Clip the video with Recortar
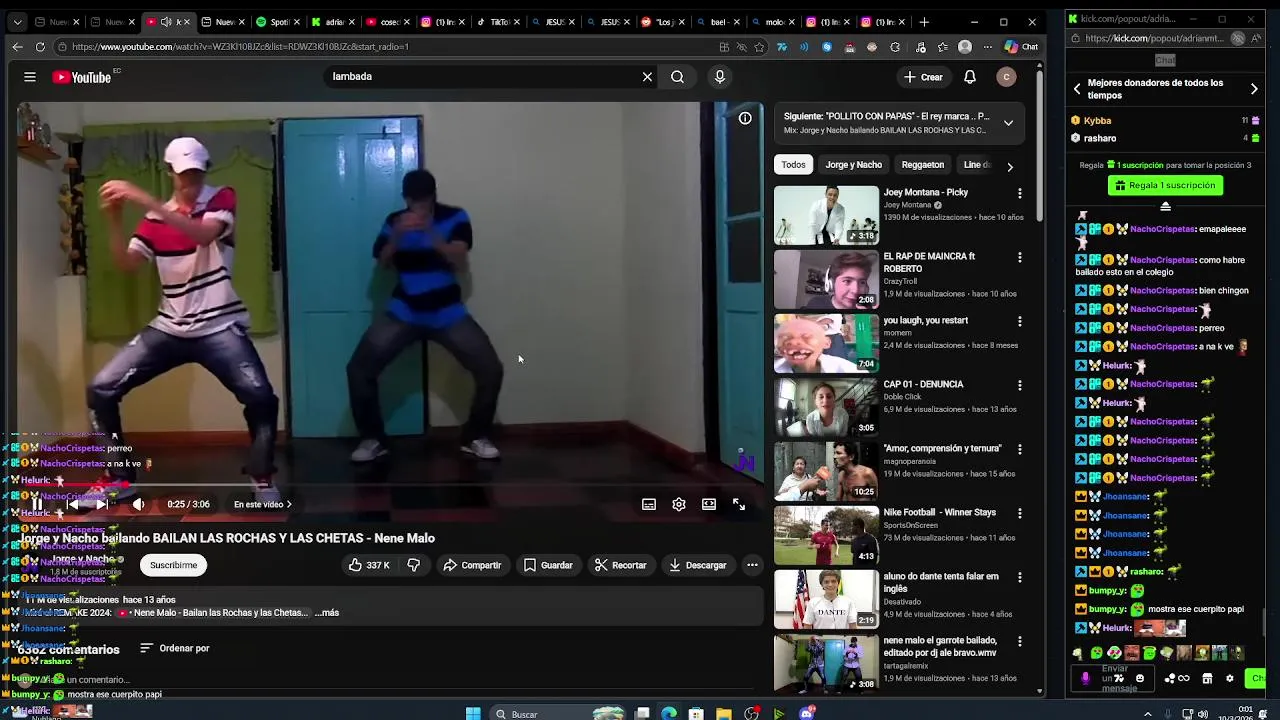 point(620,565)
